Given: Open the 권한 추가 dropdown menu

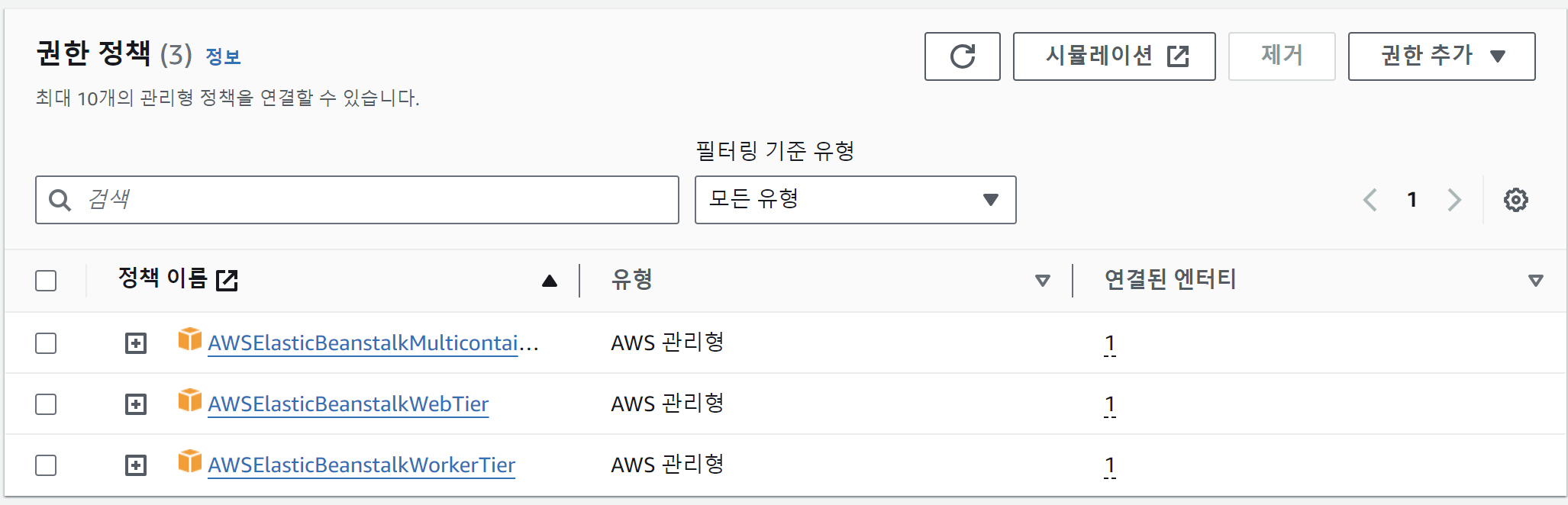Looking at the screenshot, I should coord(1441,56).
